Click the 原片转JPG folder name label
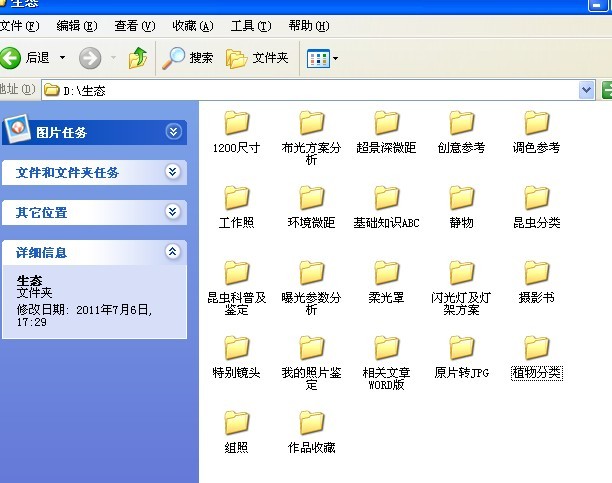The height and width of the screenshot is (483, 612). pos(461,373)
